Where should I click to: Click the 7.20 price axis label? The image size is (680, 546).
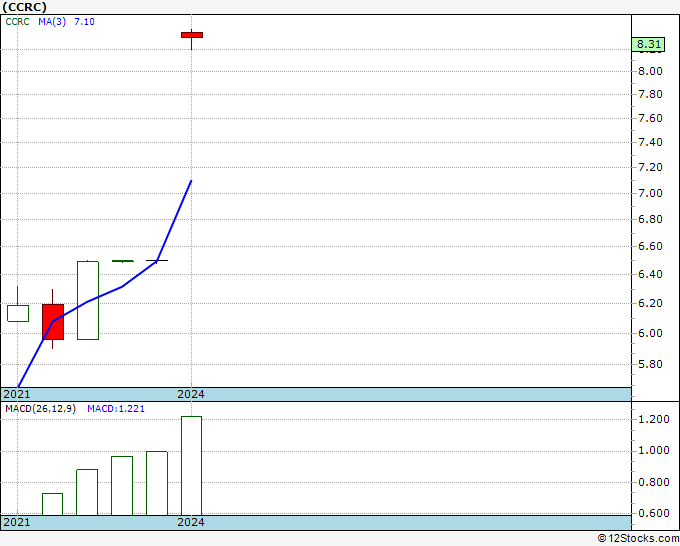(x=650, y=167)
